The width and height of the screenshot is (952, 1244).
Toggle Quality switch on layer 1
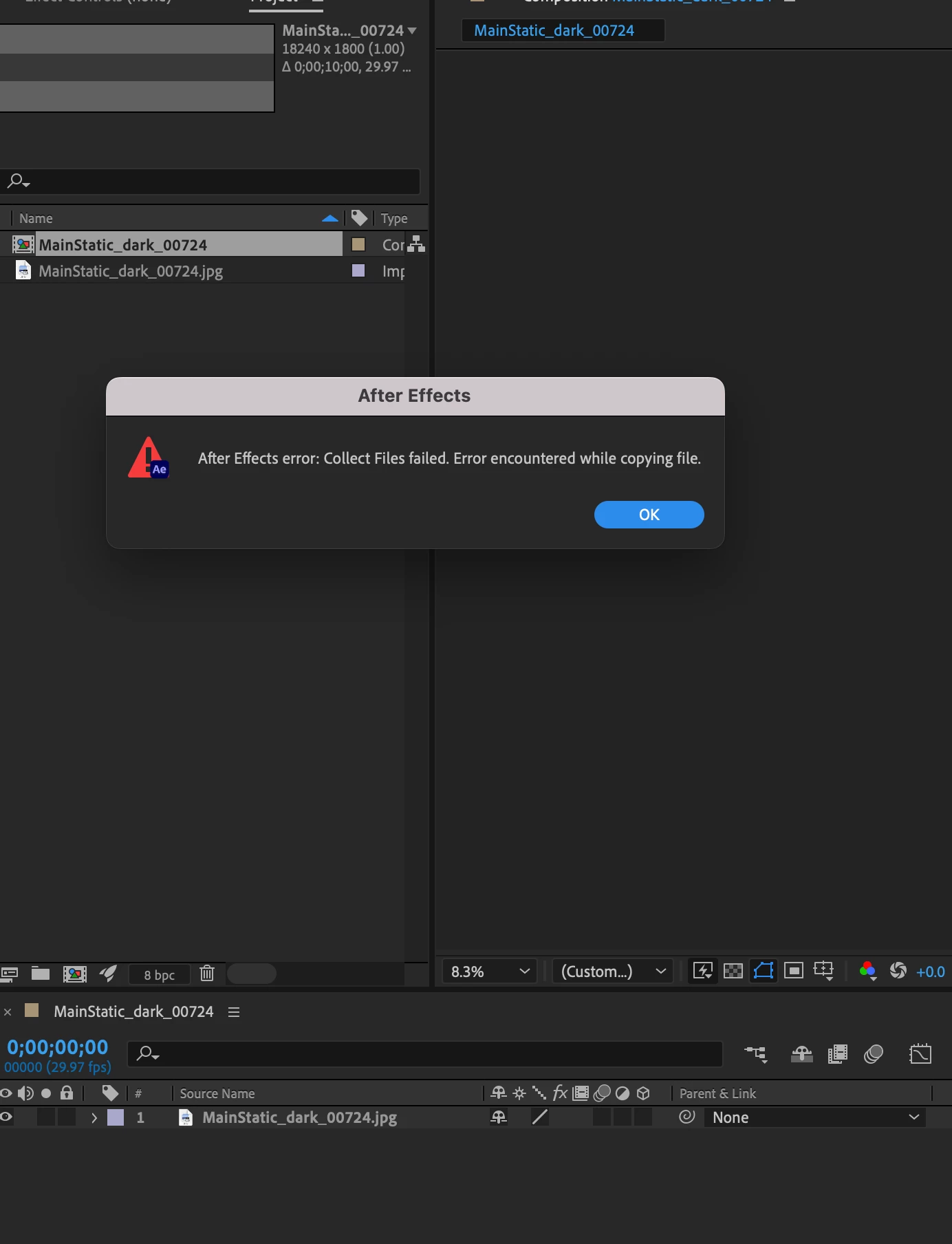coord(540,1117)
